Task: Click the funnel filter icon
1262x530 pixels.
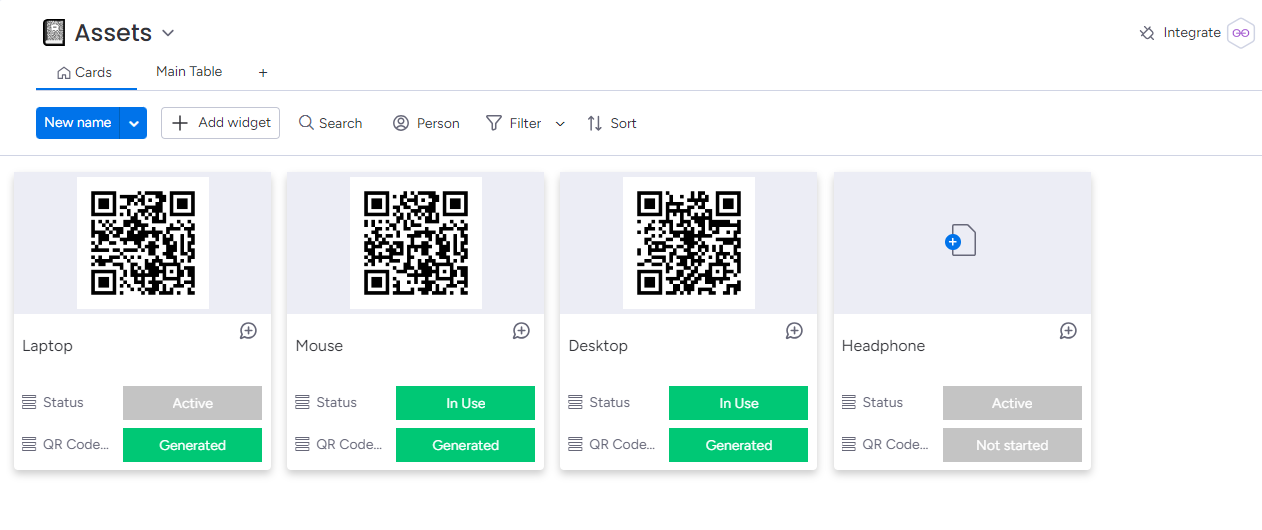Action: click(494, 123)
